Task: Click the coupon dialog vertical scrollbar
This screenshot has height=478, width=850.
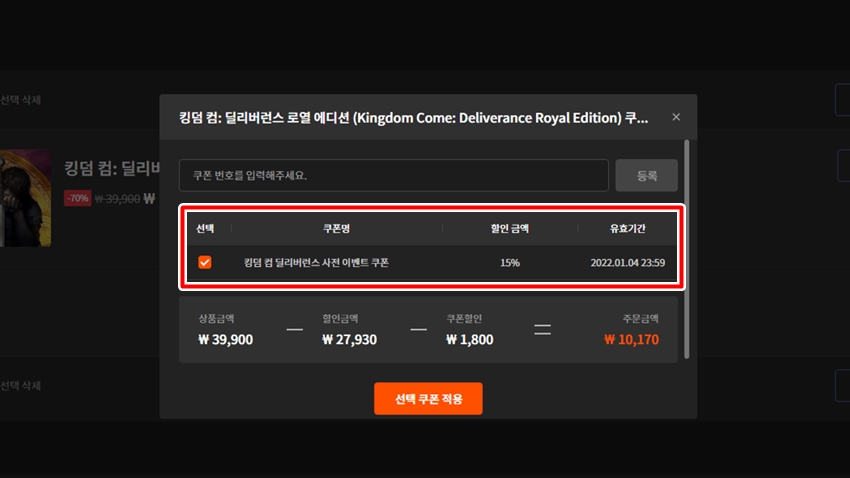Action: 687,249
